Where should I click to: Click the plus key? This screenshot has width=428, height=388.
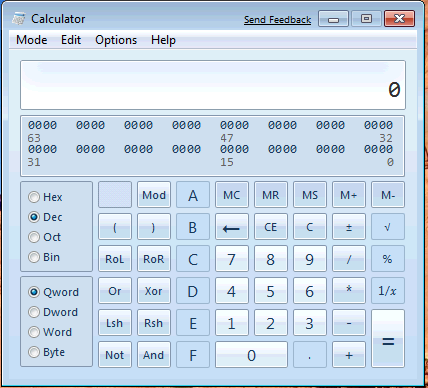(349, 355)
